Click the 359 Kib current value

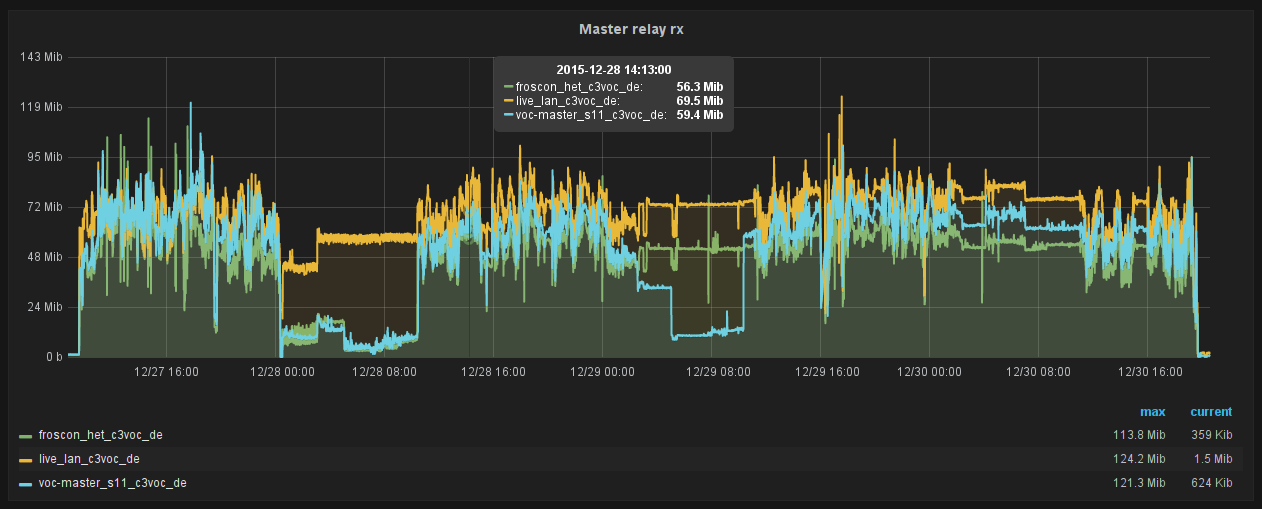point(1211,435)
